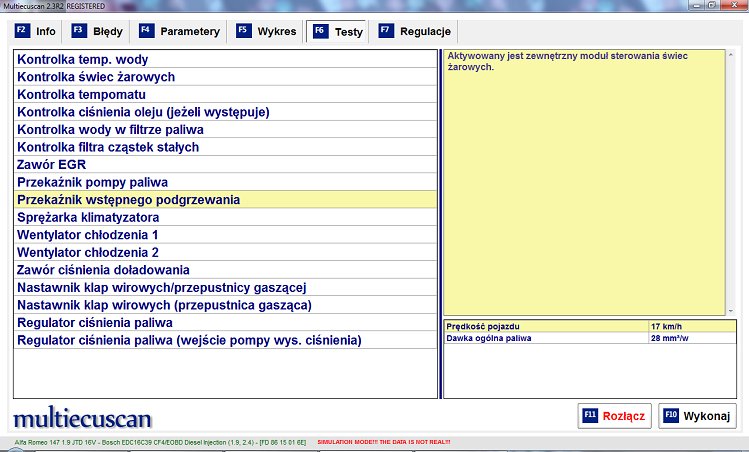Select Kontrolka tempomatu test
The image size is (749, 452).
click(x=225, y=95)
